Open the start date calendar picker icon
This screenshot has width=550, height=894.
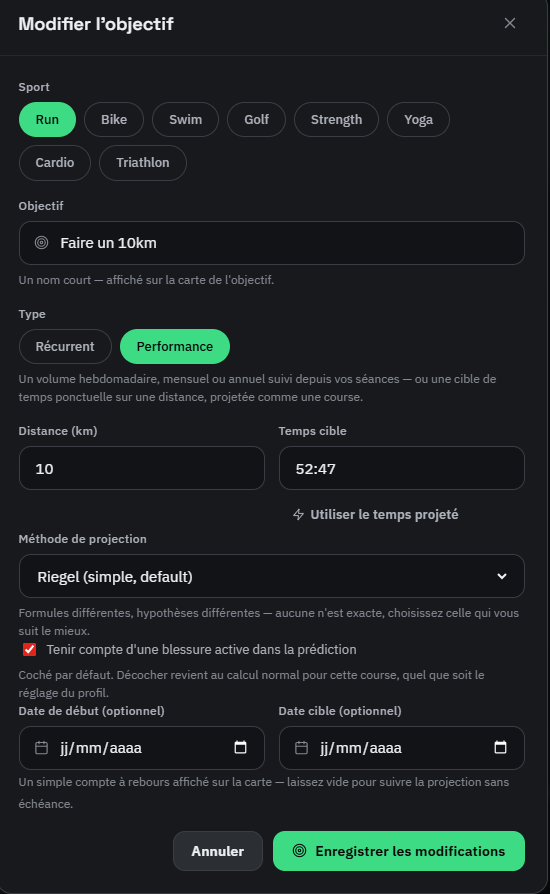pyautogui.click(x=241, y=747)
